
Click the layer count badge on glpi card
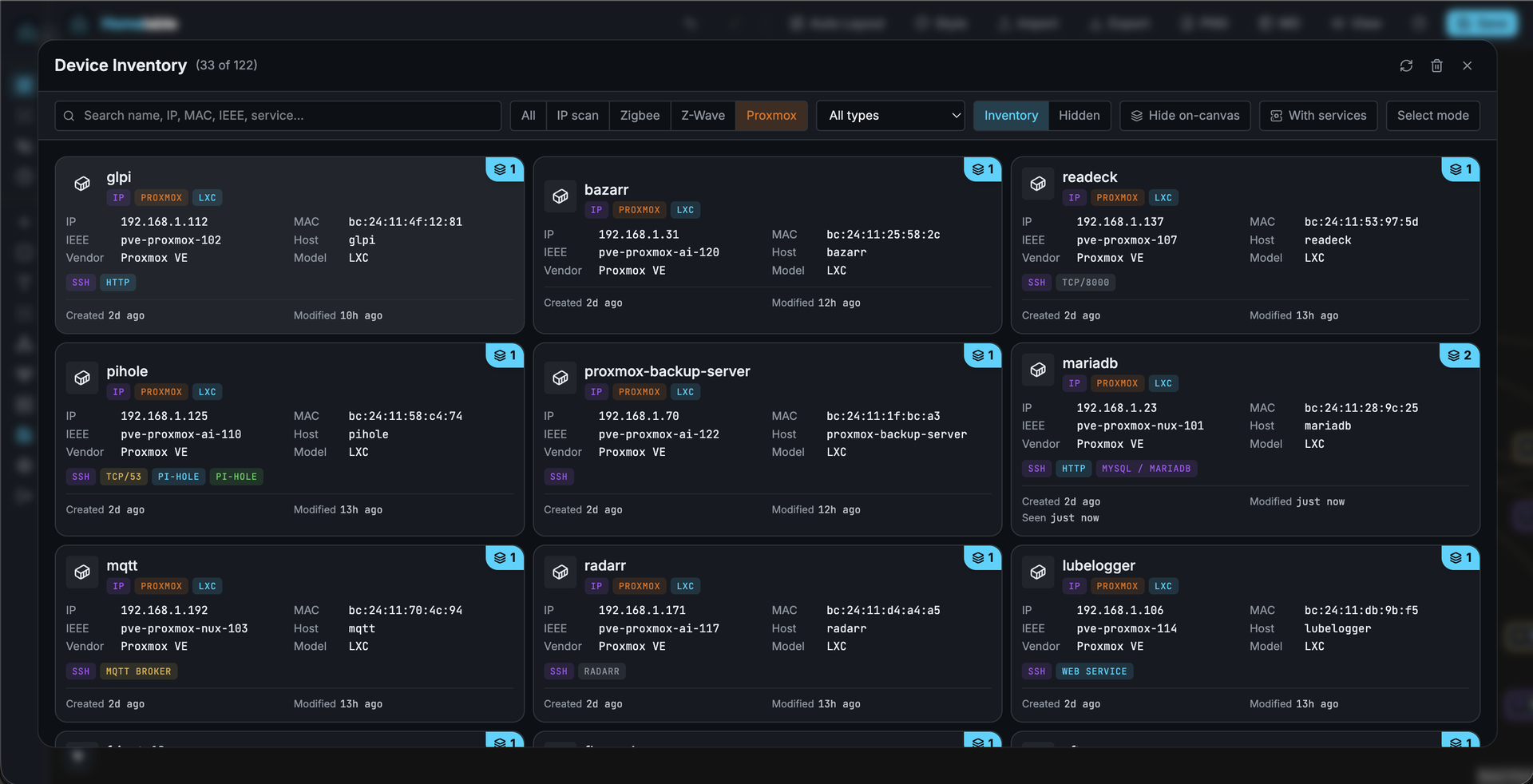point(505,169)
